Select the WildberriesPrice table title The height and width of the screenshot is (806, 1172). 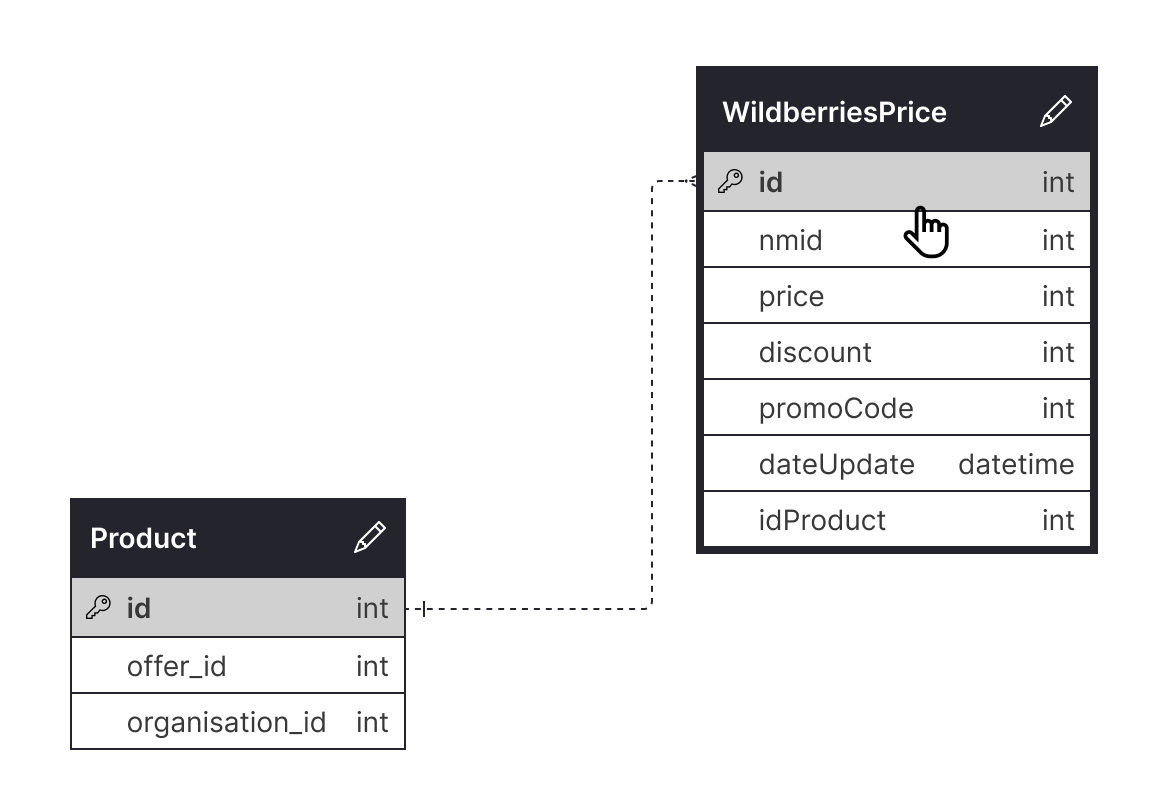click(834, 112)
